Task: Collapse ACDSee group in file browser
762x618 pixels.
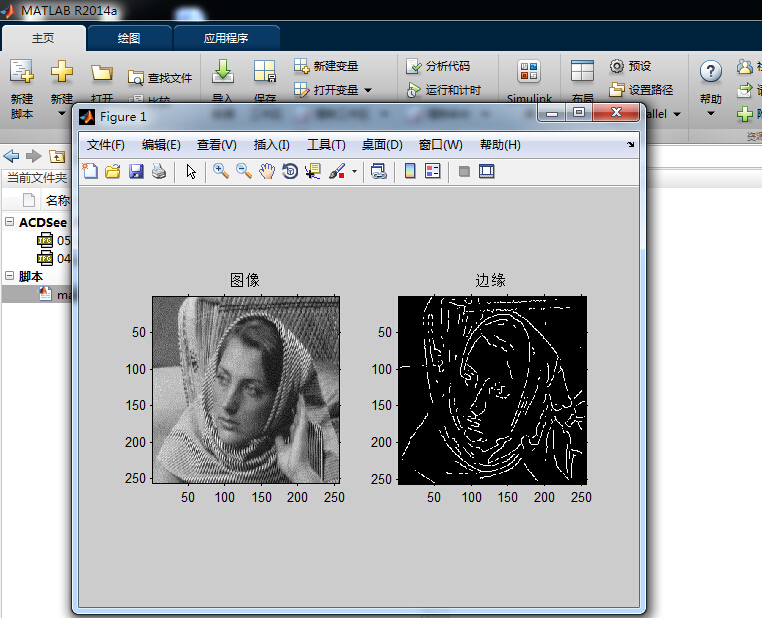Action: tap(9, 222)
